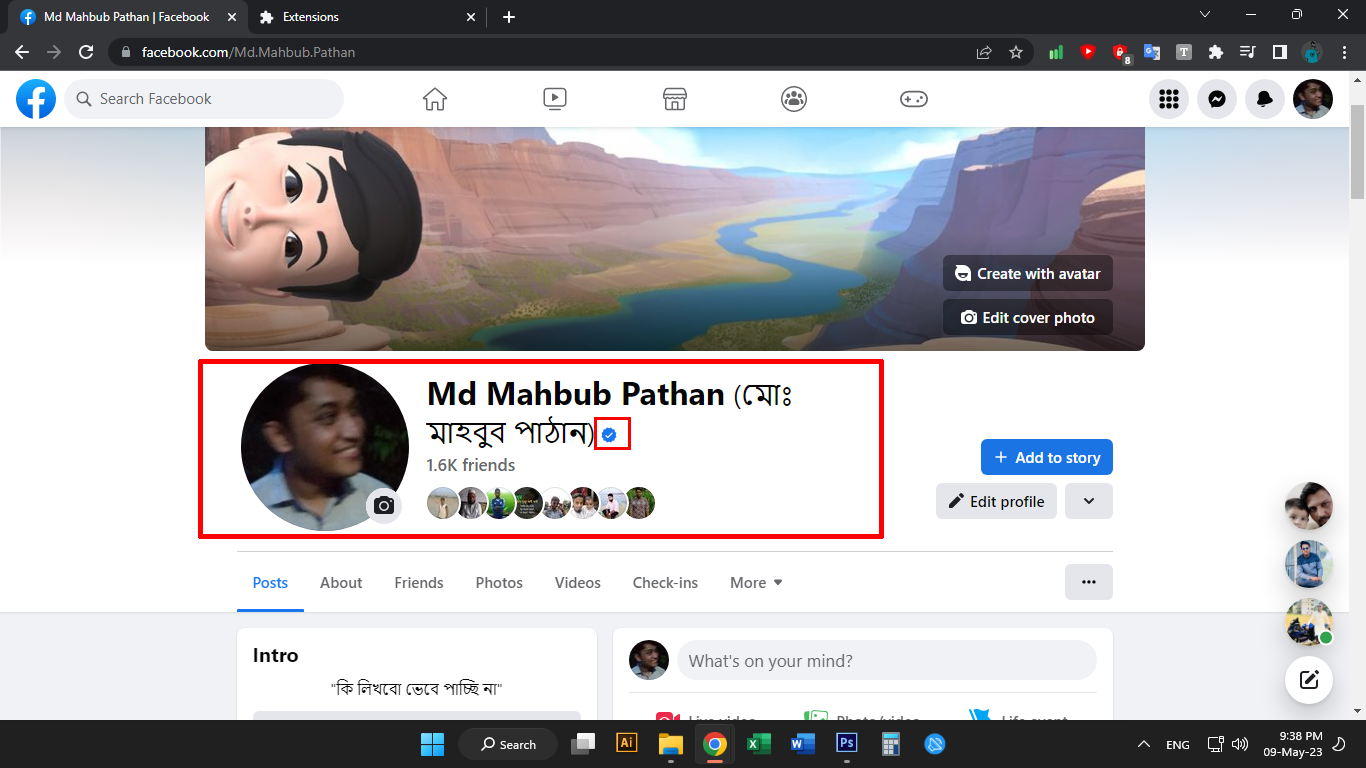Click the account profile picture in Facebook header
1366x768 pixels.
click(1313, 99)
